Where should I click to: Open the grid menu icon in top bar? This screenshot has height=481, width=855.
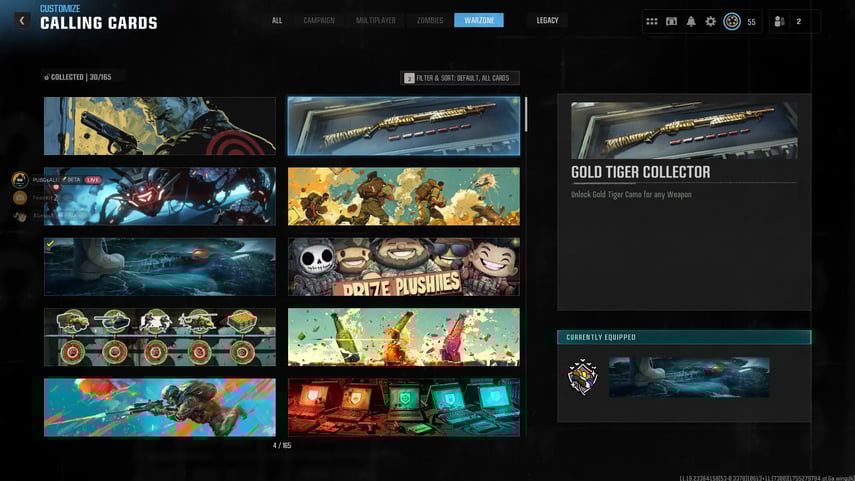coord(652,21)
